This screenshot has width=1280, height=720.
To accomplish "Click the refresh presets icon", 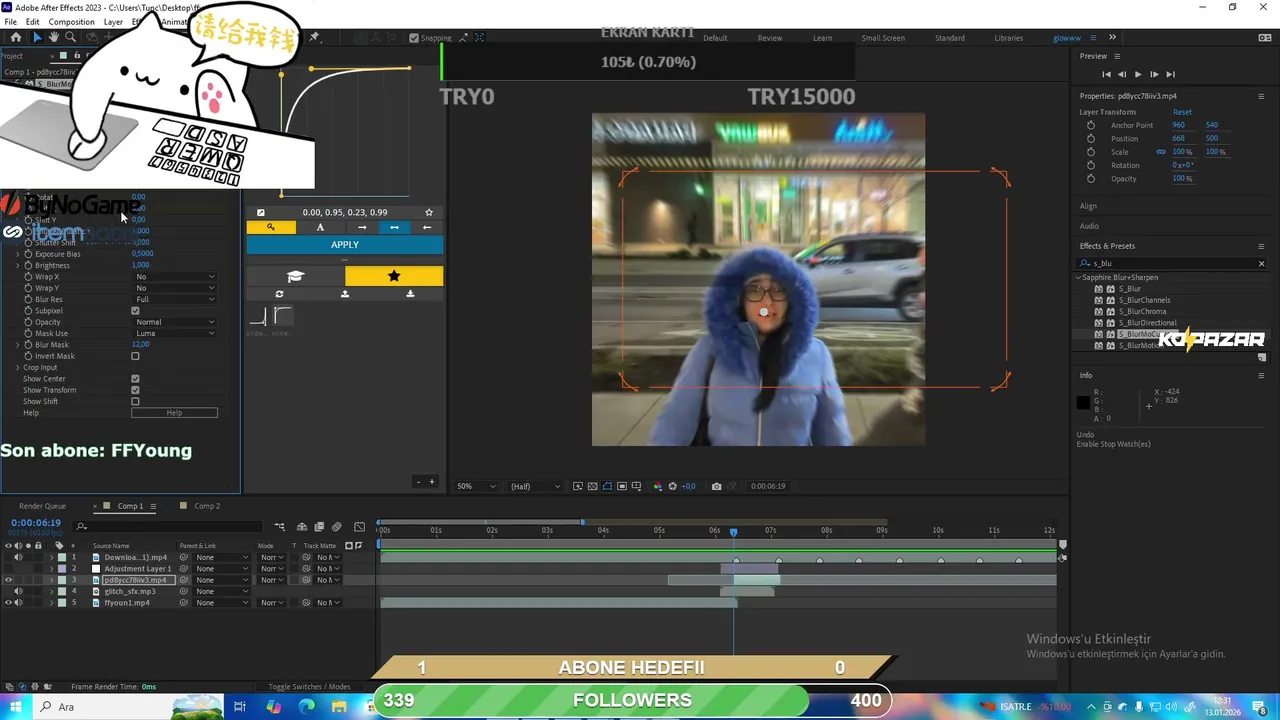I will 279,294.
